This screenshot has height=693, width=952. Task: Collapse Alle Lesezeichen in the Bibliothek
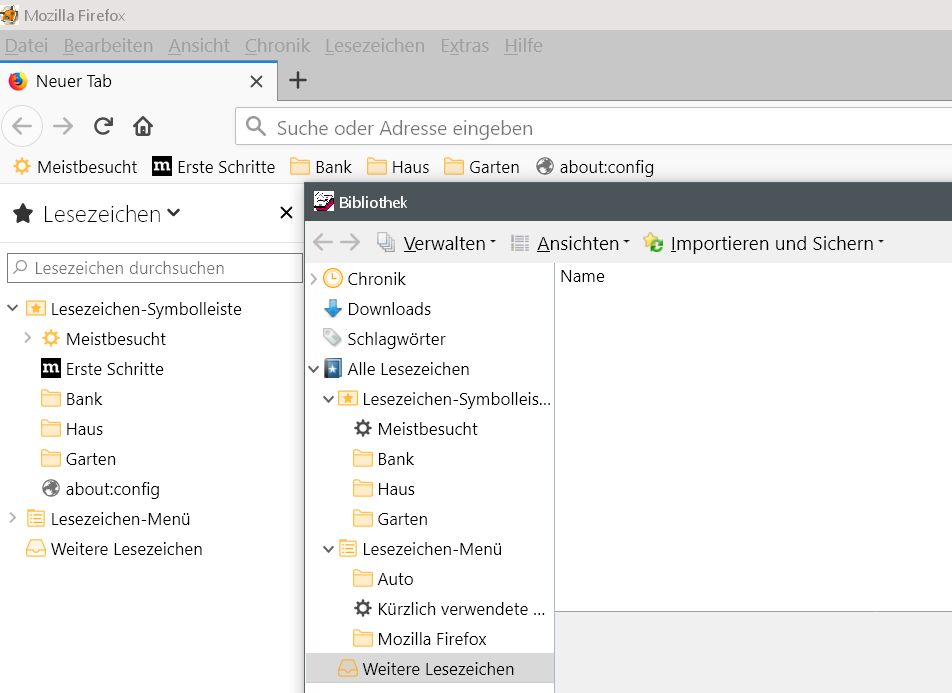tap(314, 368)
